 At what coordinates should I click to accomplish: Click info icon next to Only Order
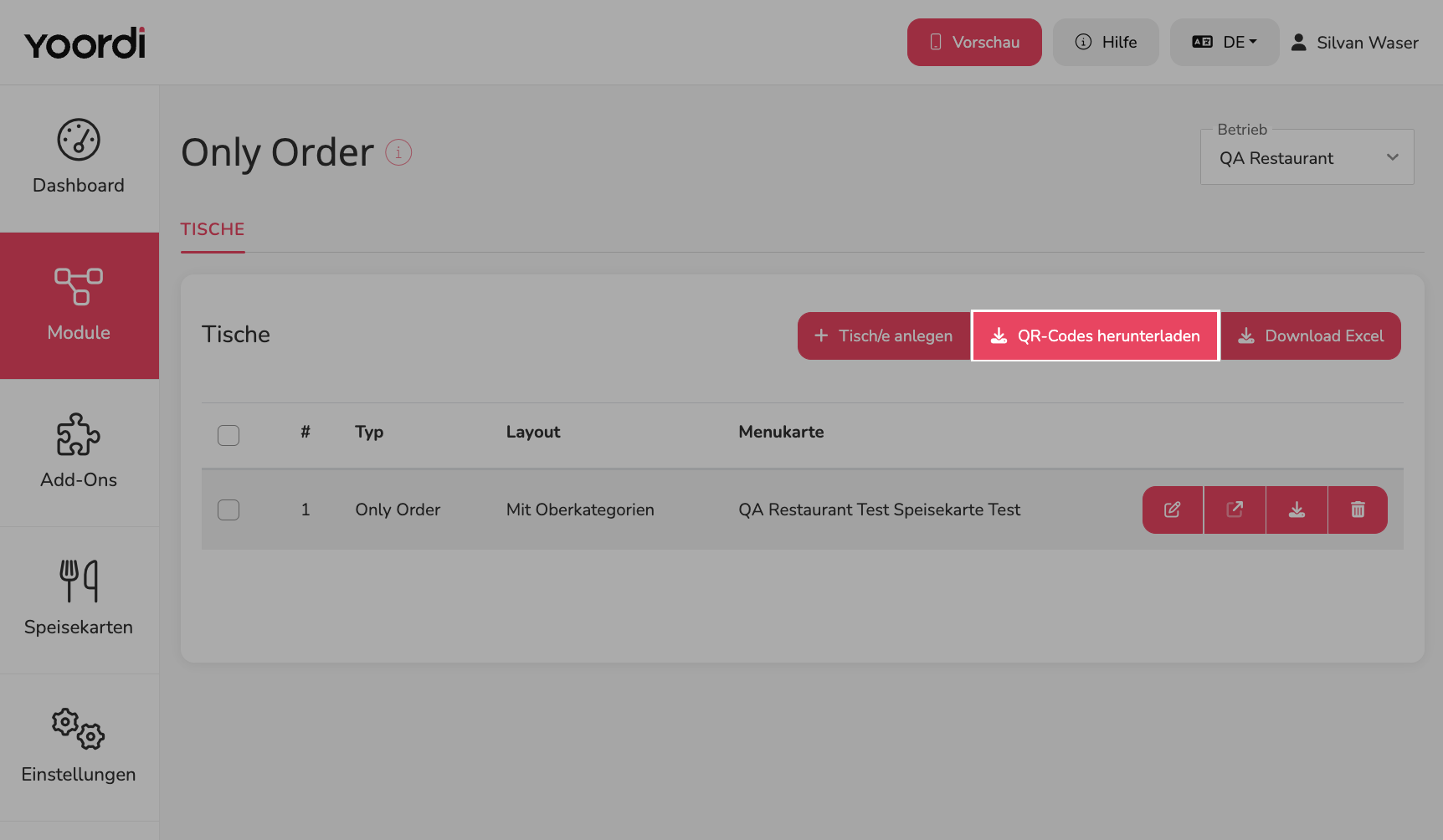click(398, 152)
